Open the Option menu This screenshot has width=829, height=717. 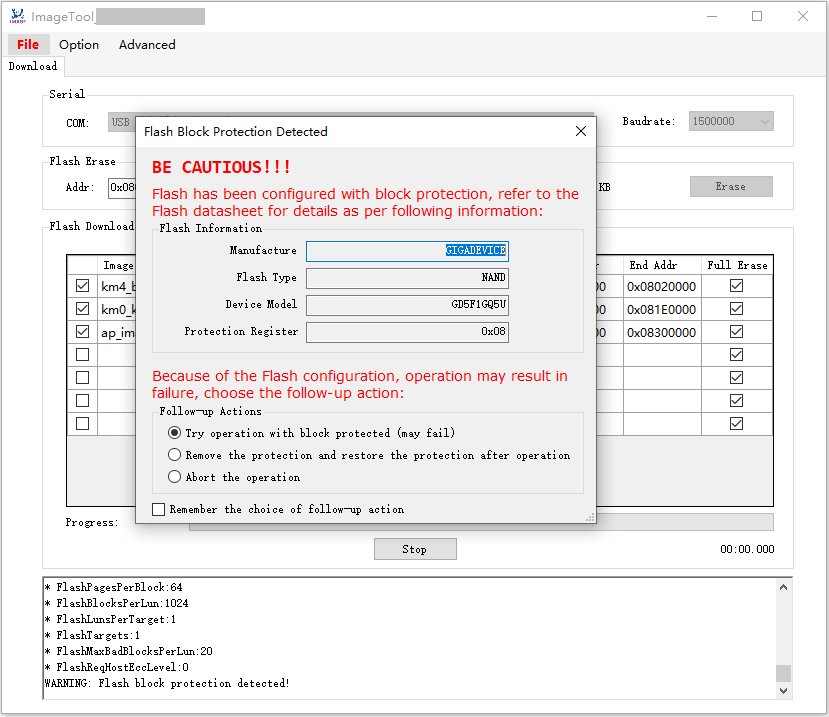point(79,44)
